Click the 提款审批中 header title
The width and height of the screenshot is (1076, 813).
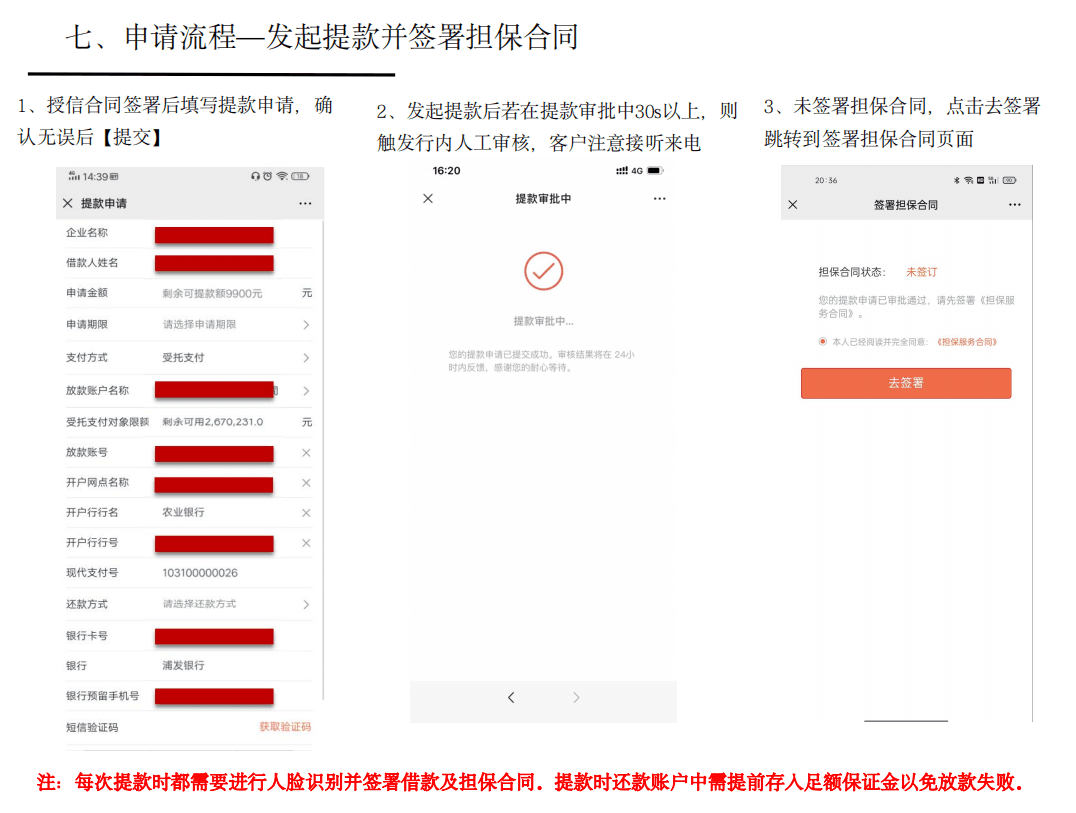(x=543, y=198)
